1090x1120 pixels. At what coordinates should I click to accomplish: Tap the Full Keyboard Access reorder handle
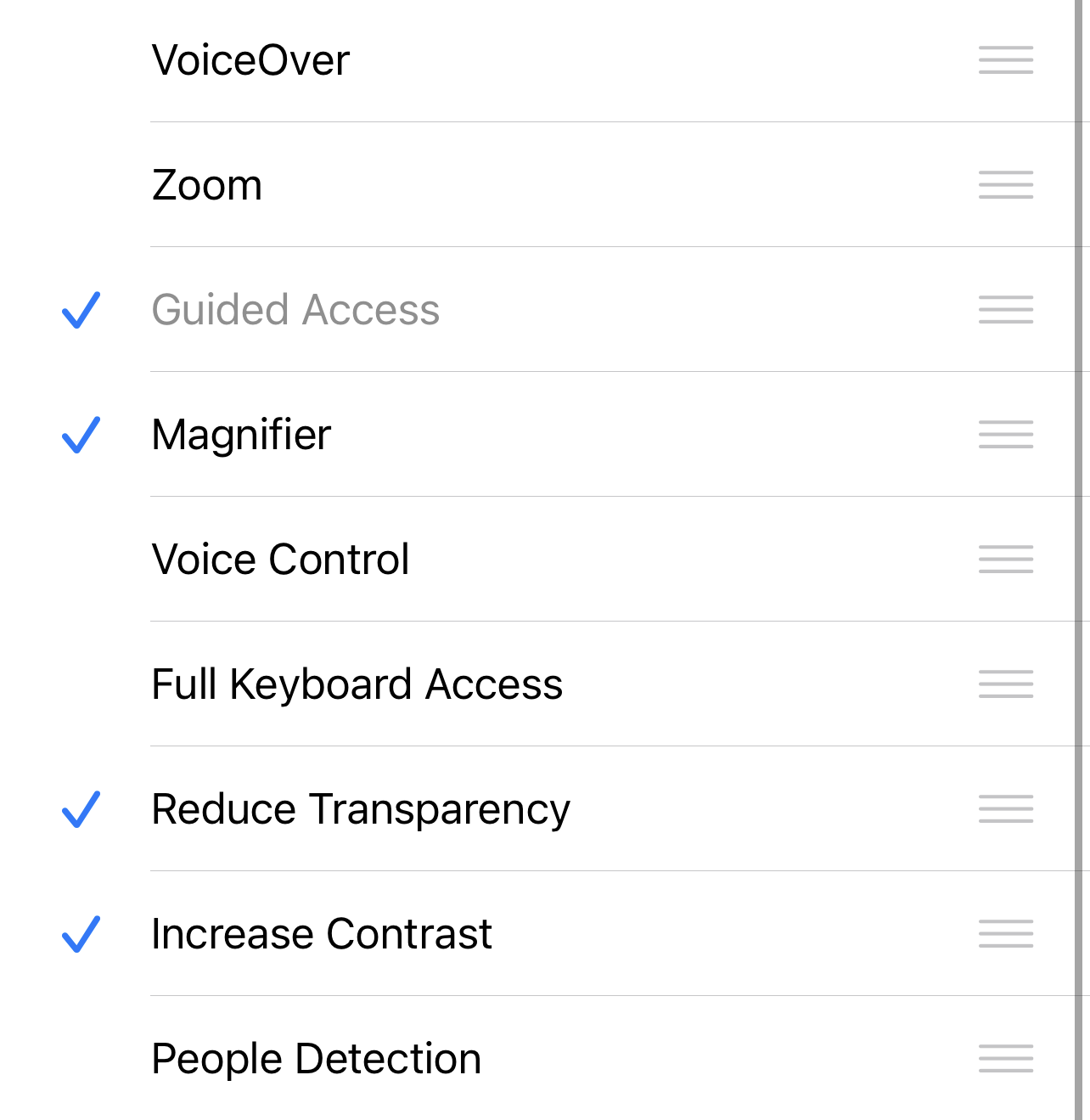[1006, 684]
